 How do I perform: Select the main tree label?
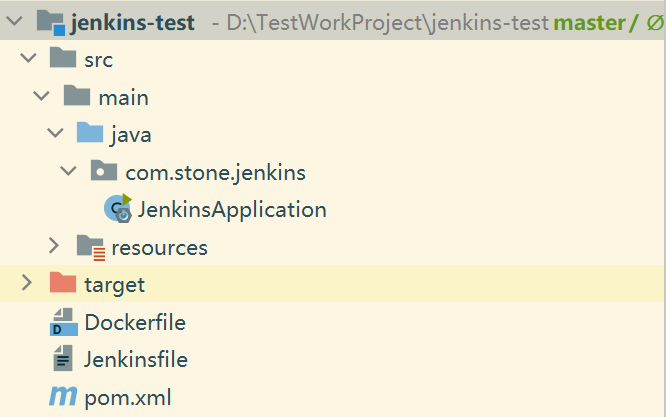coord(124,98)
